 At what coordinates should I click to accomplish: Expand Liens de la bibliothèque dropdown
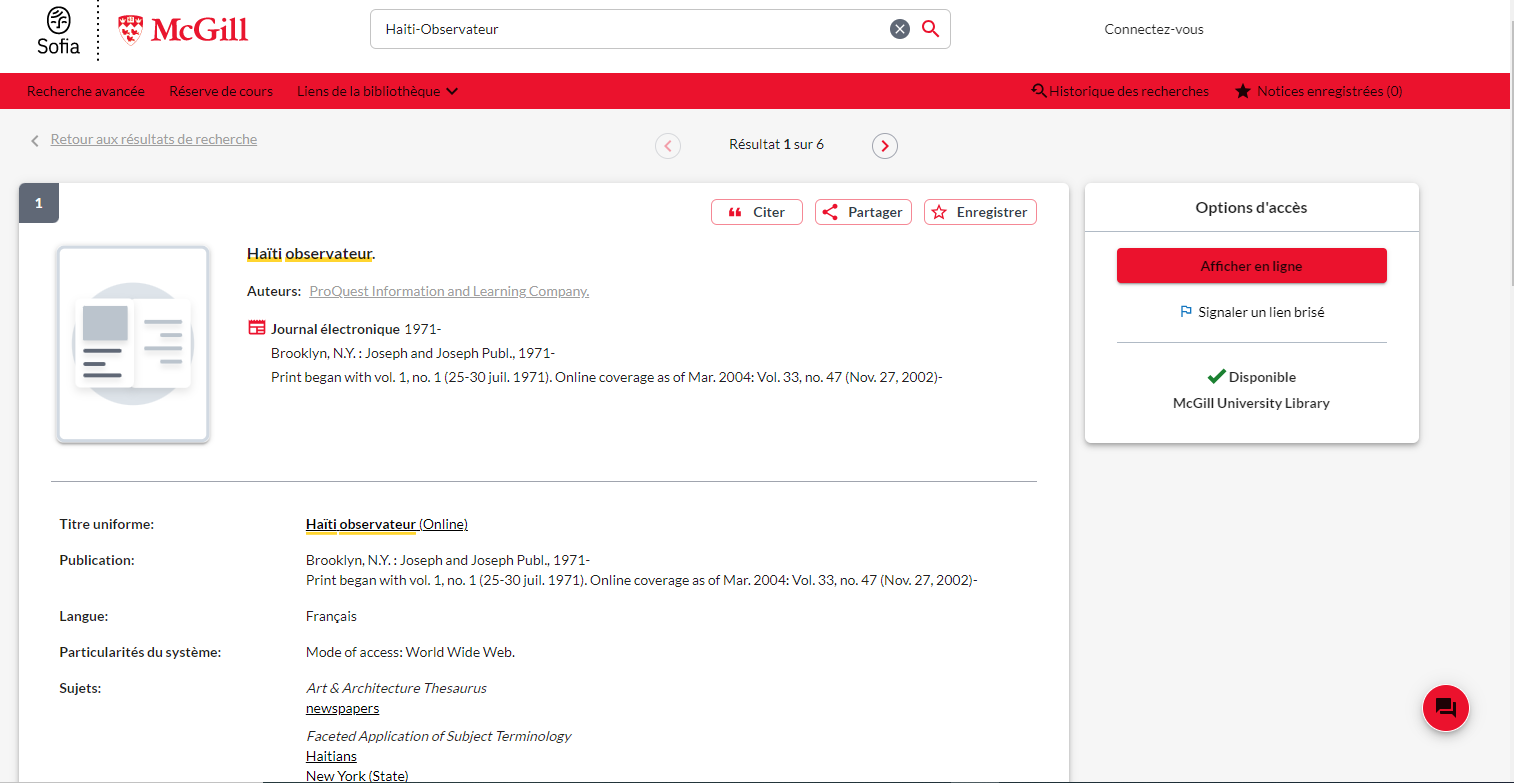coord(377,91)
